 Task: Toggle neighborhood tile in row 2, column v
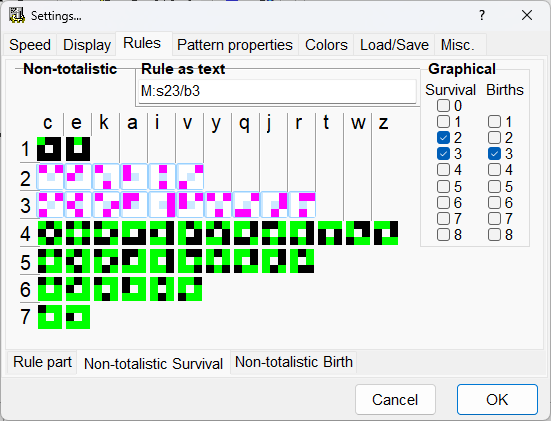[190, 177]
